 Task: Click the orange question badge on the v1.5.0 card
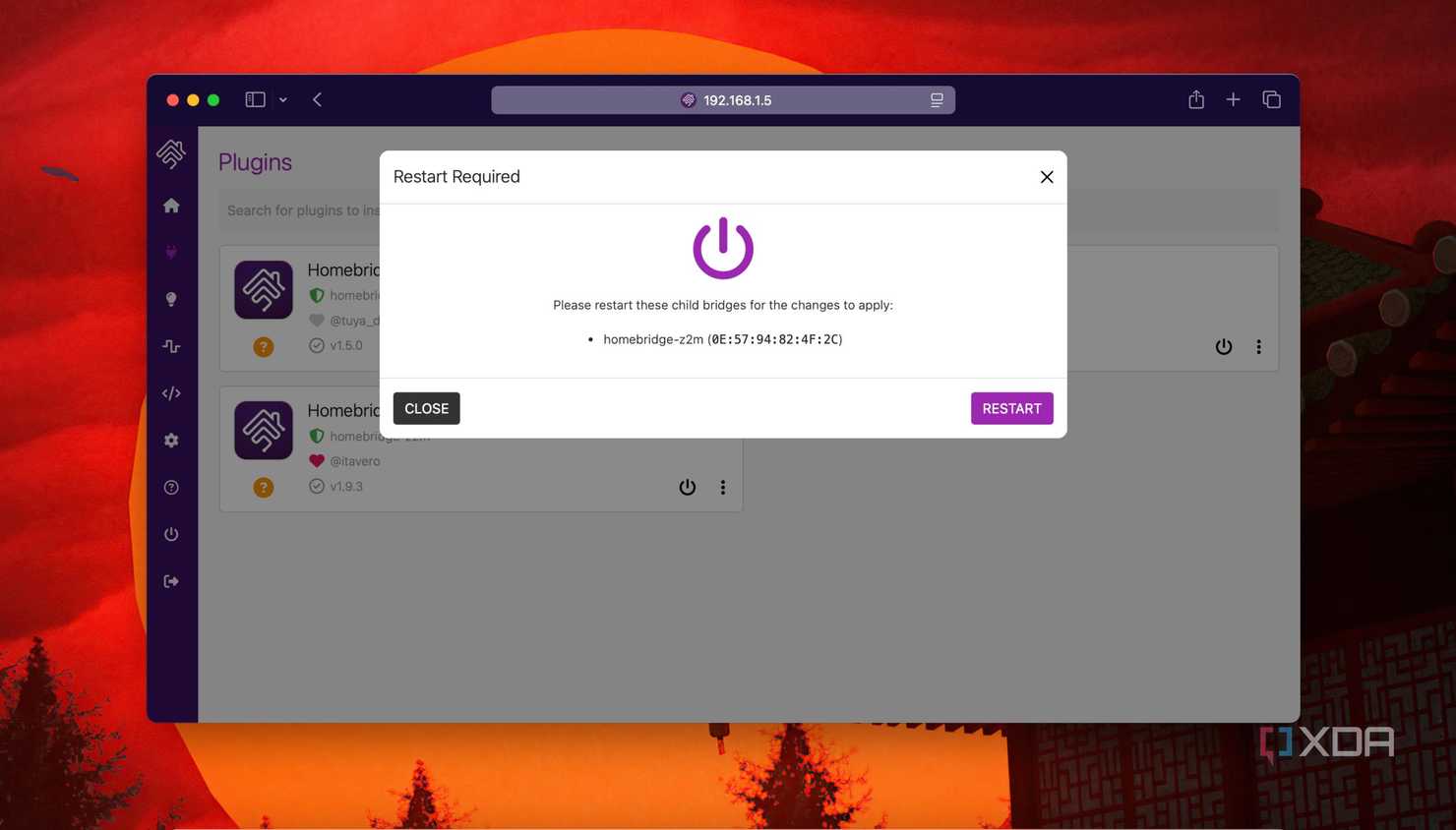[x=264, y=346]
